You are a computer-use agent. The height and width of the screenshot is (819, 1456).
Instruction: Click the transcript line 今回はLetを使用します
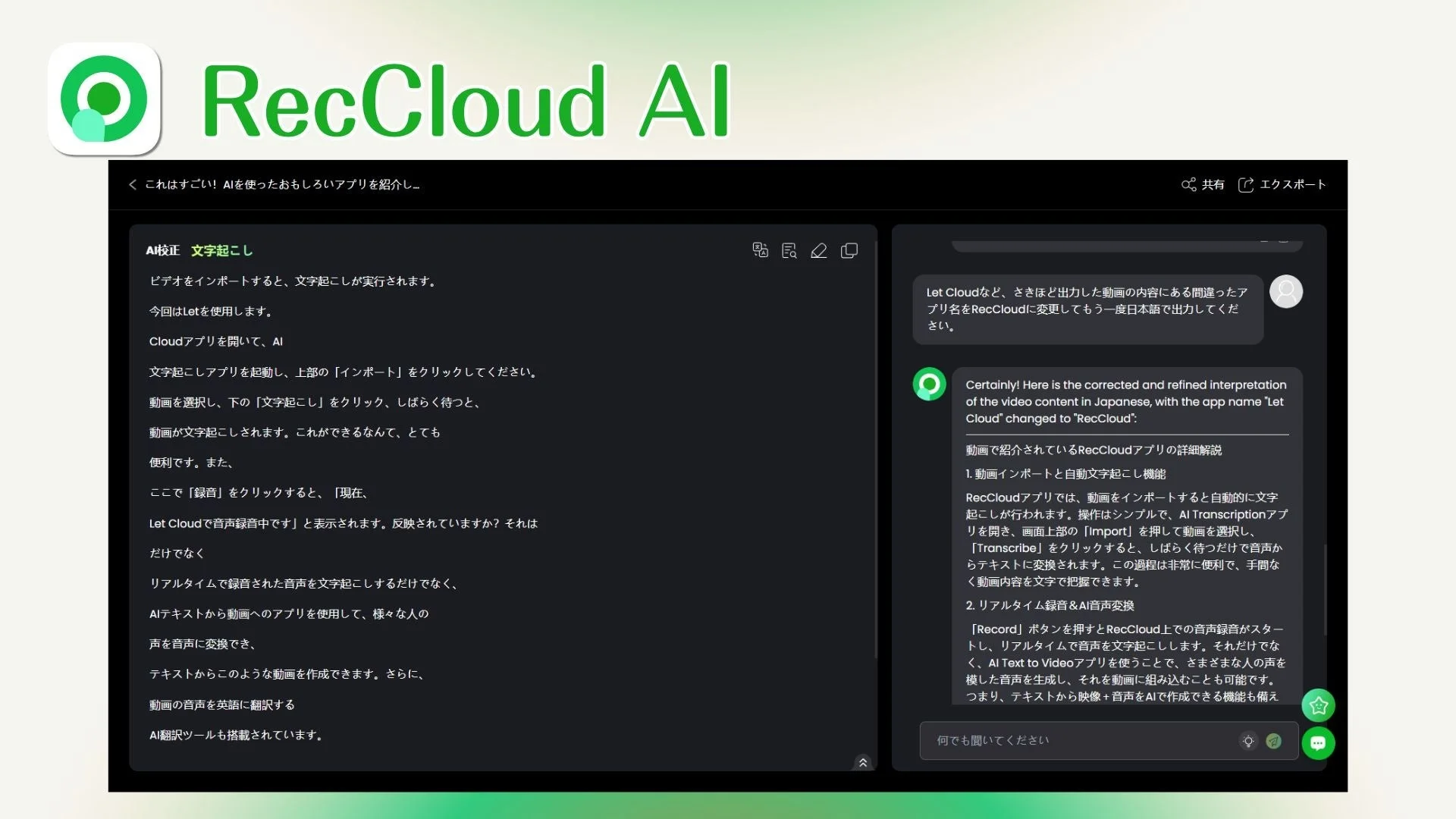click(211, 311)
